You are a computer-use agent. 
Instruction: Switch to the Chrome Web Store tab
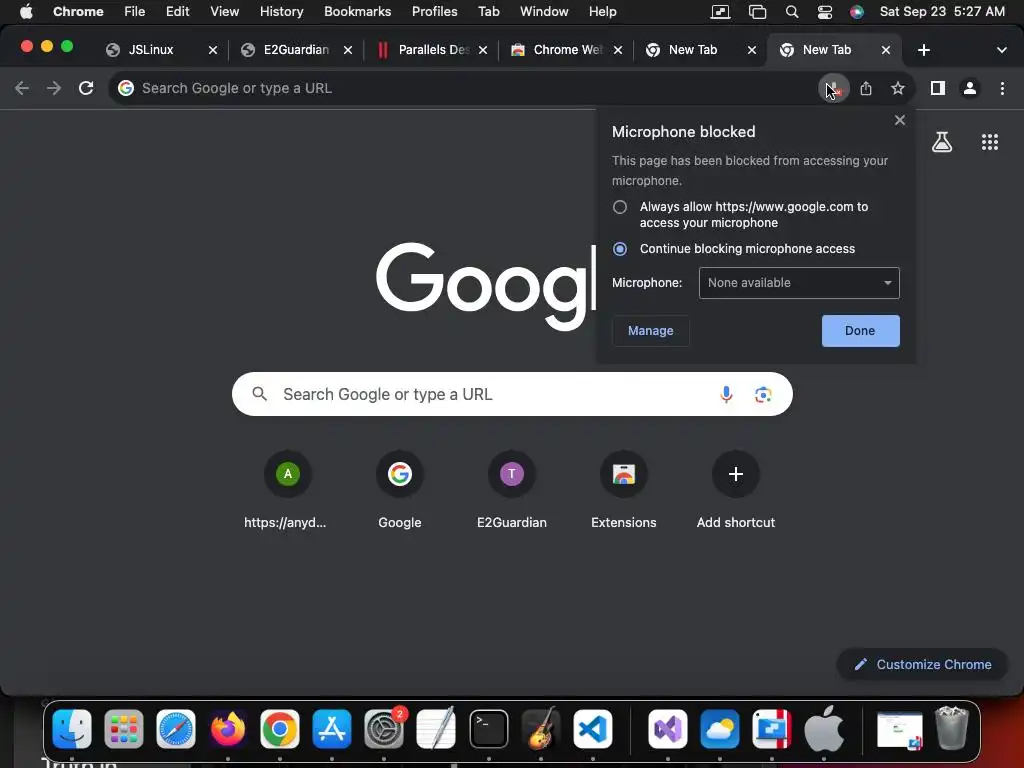[568, 50]
